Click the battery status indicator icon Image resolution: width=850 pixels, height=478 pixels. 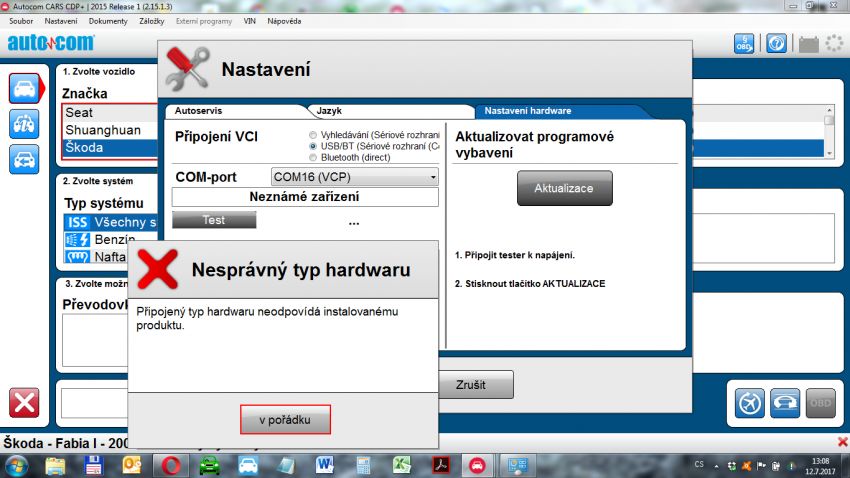point(809,44)
